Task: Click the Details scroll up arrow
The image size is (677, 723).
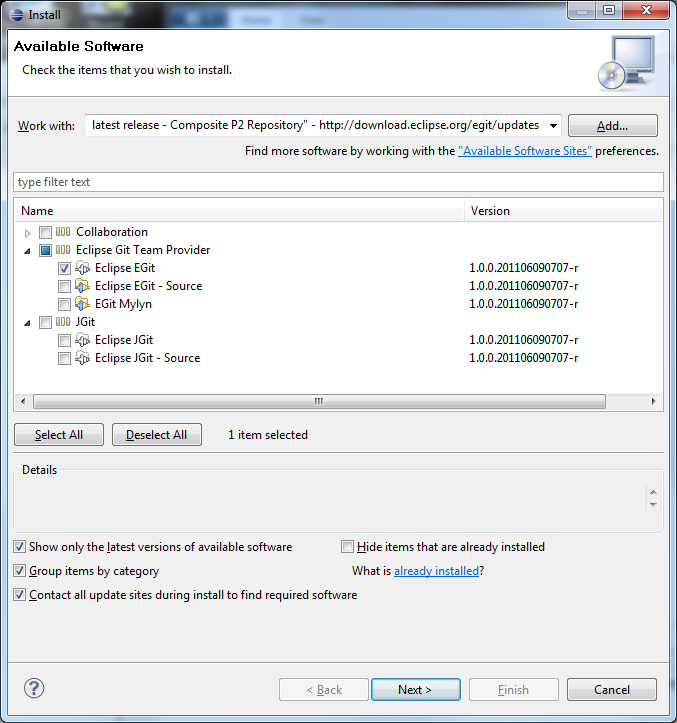Action: [x=653, y=492]
